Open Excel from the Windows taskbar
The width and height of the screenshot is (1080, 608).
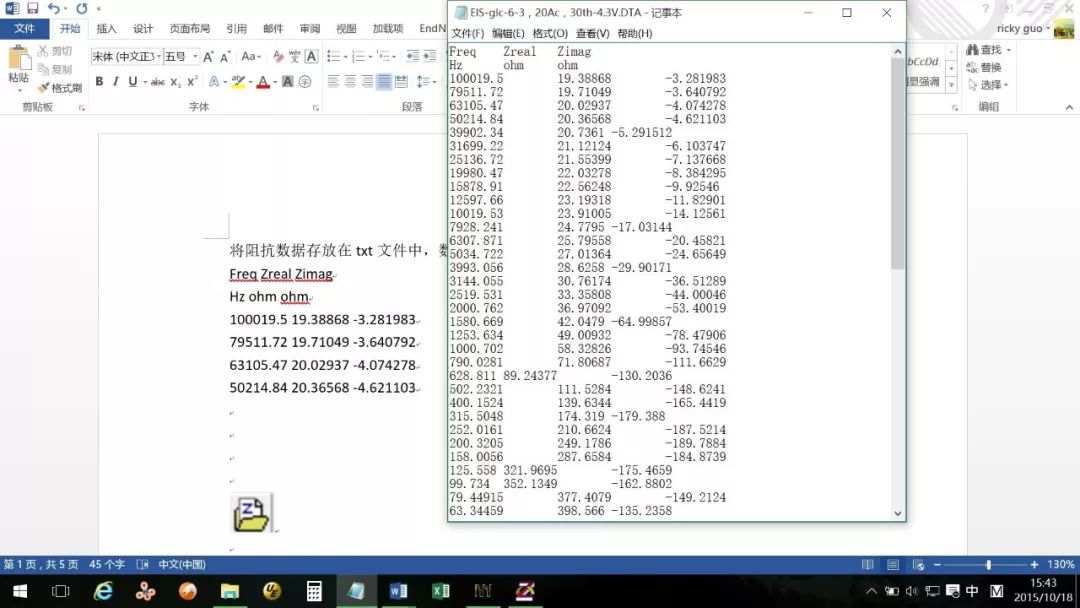pos(440,591)
